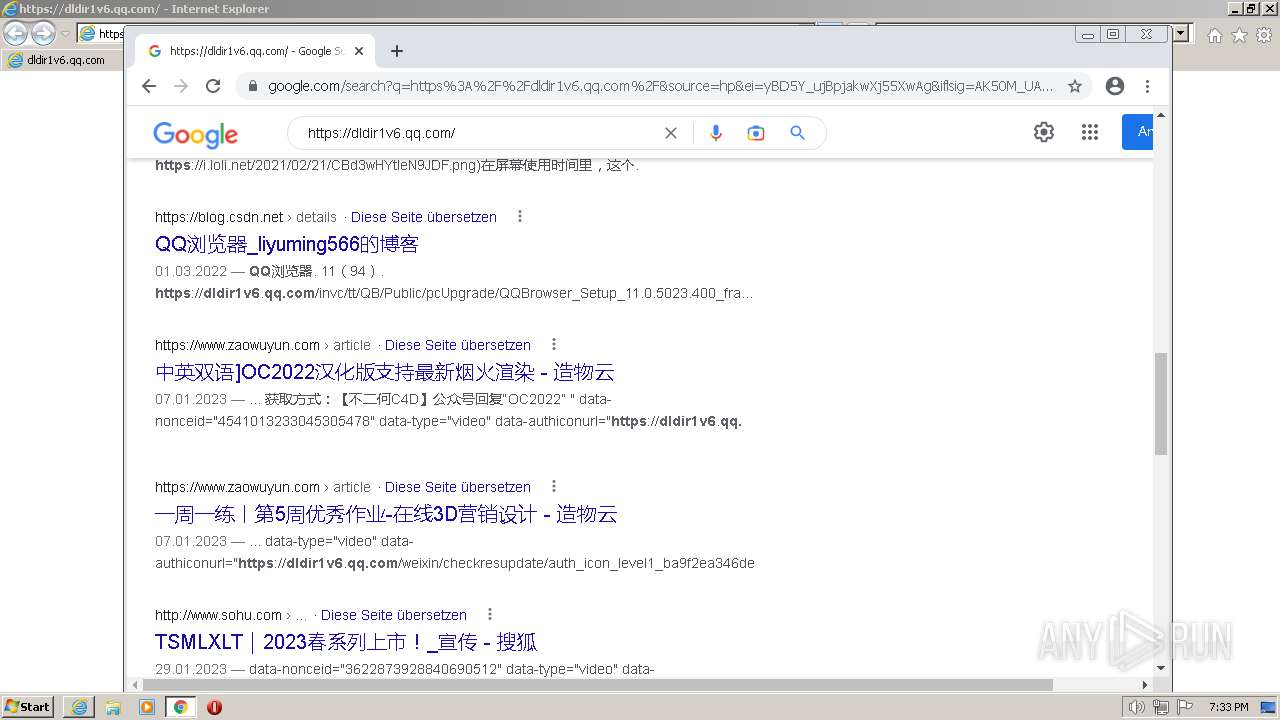Screen dimensions: 1280x720
Task: Open Internet Explorer favorites star
Action: click(1239, 35)
